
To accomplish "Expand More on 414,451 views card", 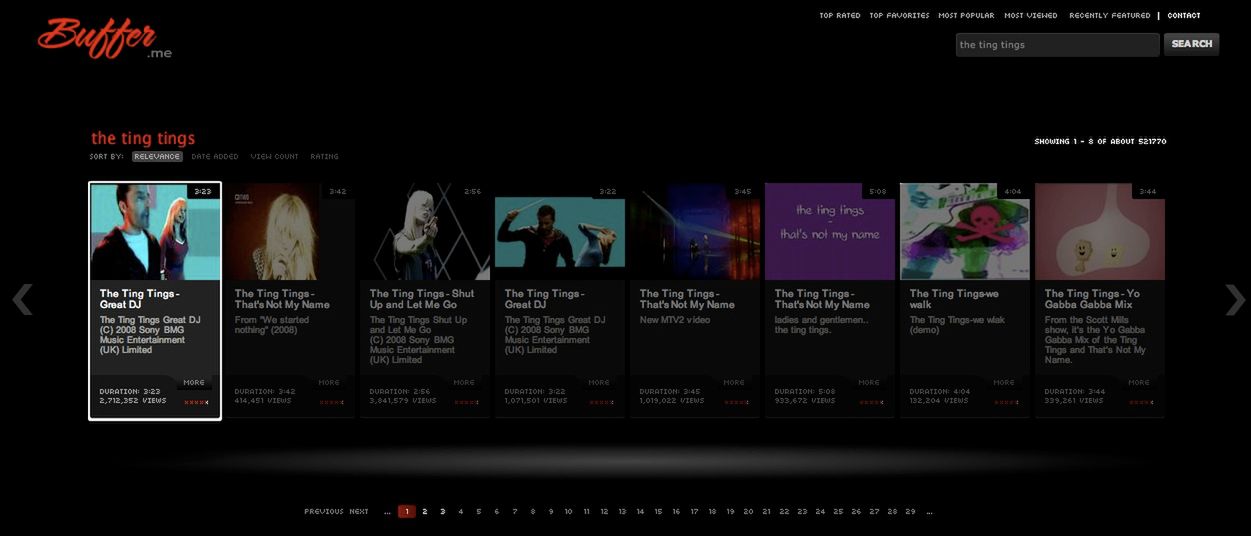I will (329, 382).
